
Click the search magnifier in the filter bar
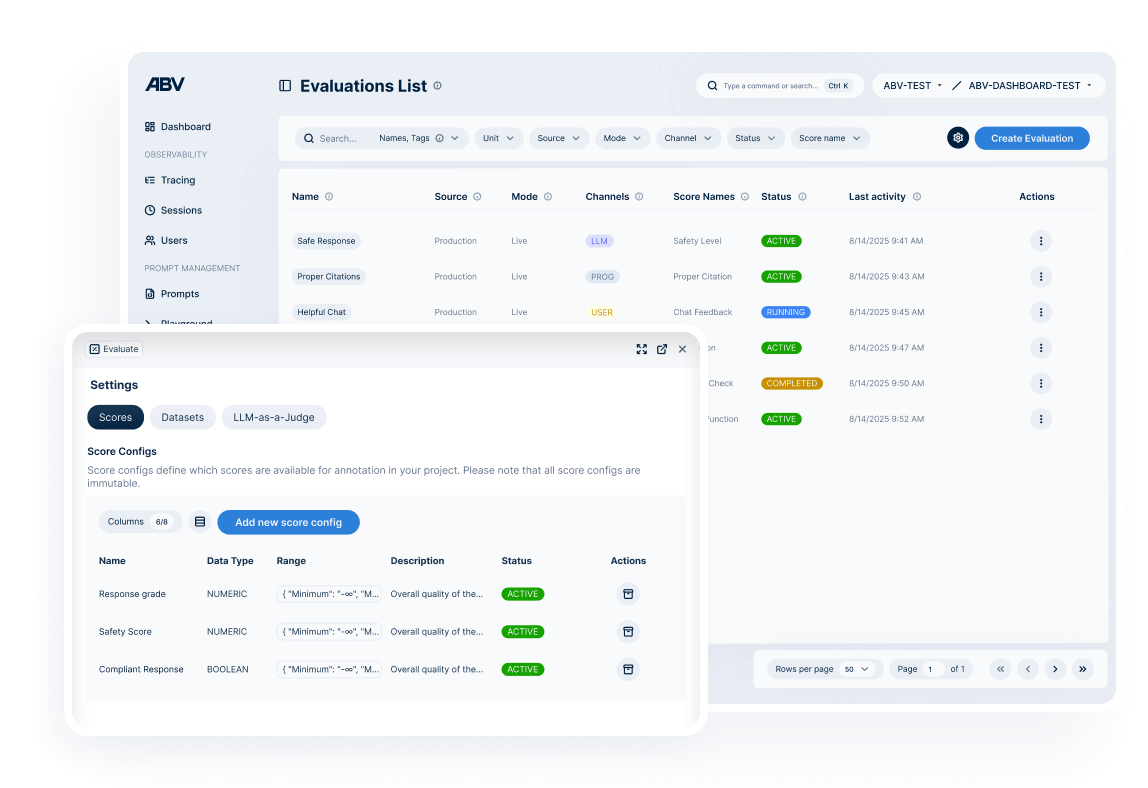tap(309, 138)
